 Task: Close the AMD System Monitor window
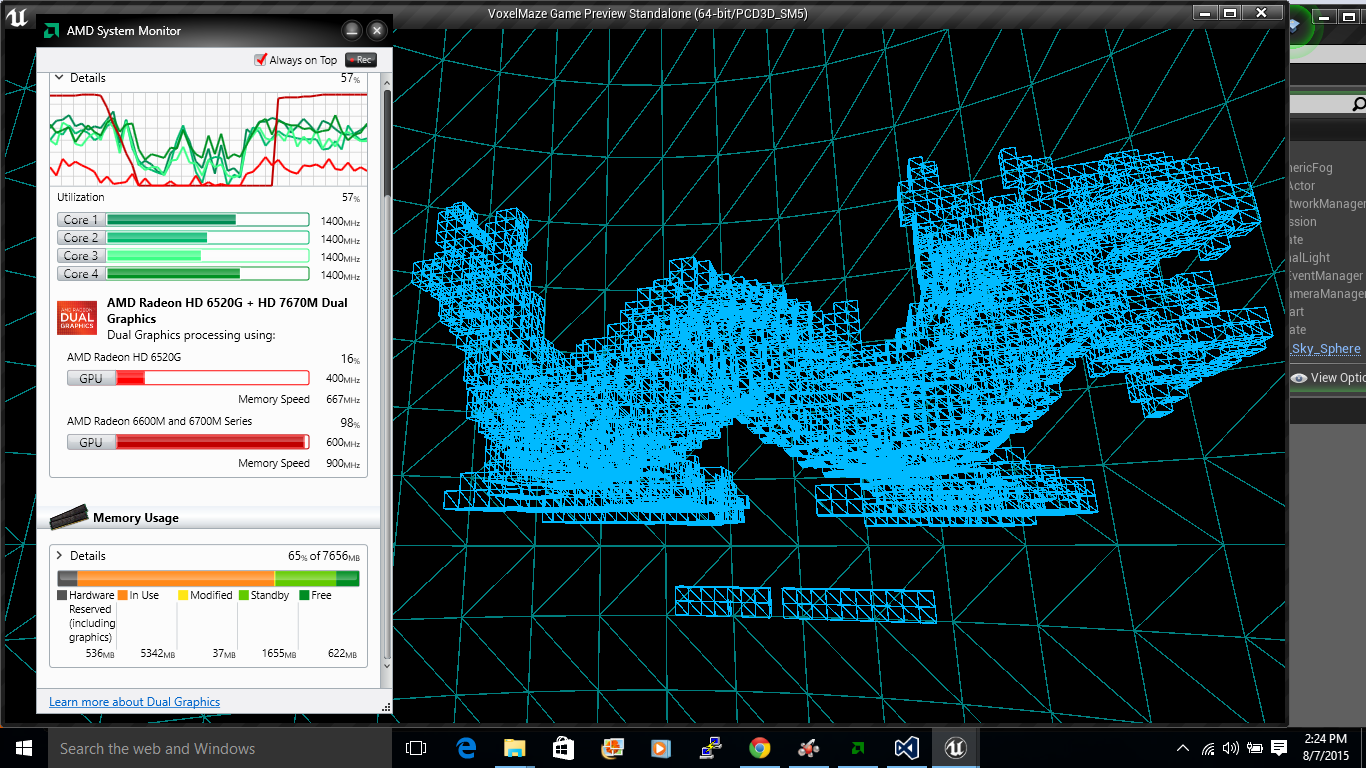376,31
